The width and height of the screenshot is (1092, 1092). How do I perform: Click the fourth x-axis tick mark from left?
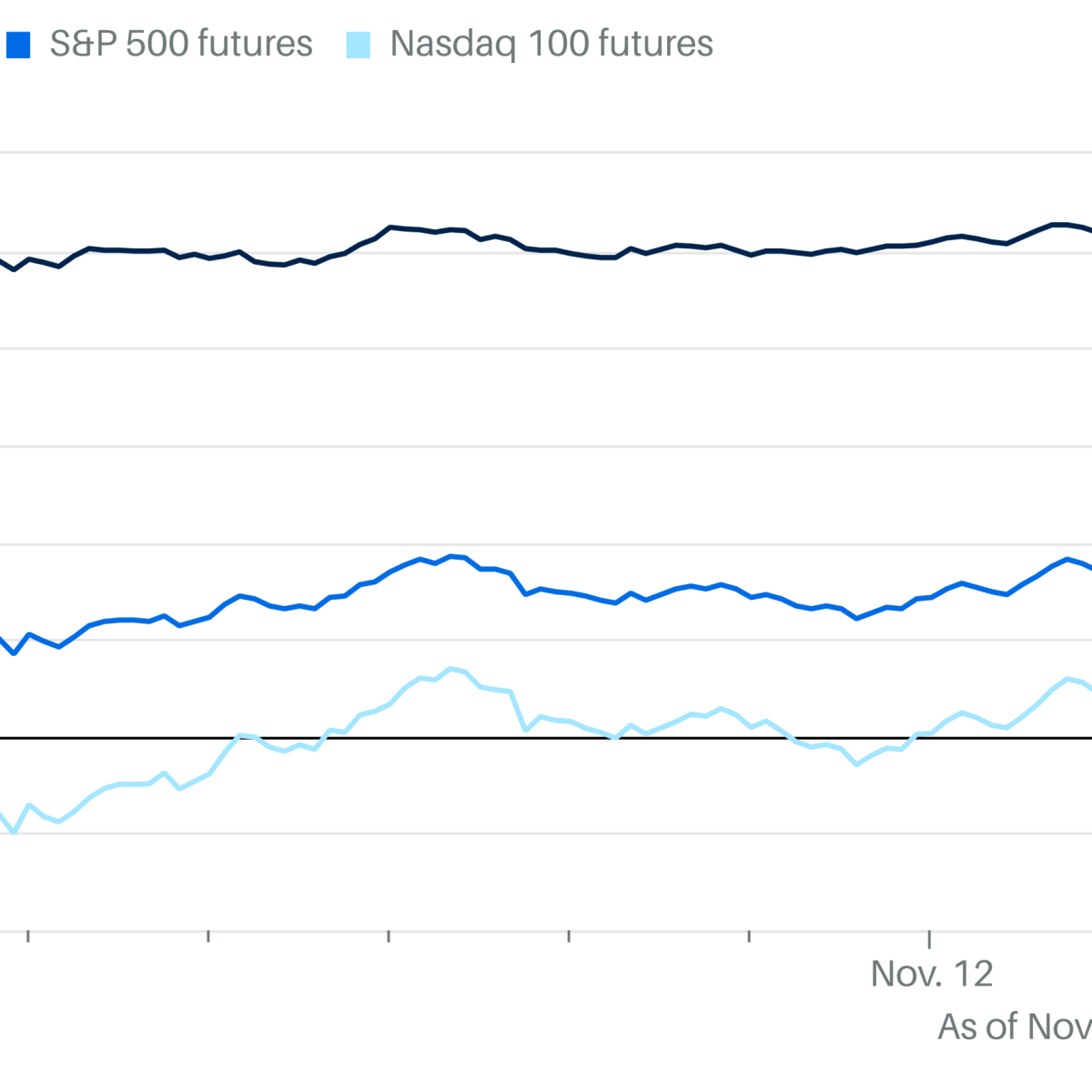click(569, 935)
